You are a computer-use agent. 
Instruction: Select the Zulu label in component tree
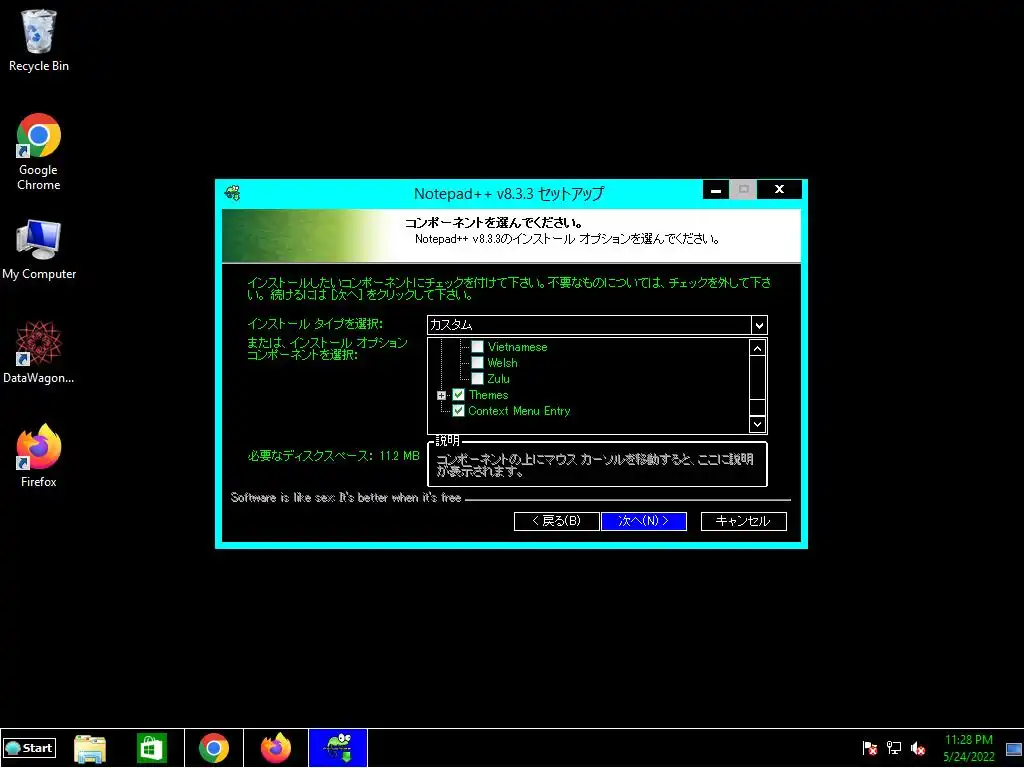click(498, 379)
